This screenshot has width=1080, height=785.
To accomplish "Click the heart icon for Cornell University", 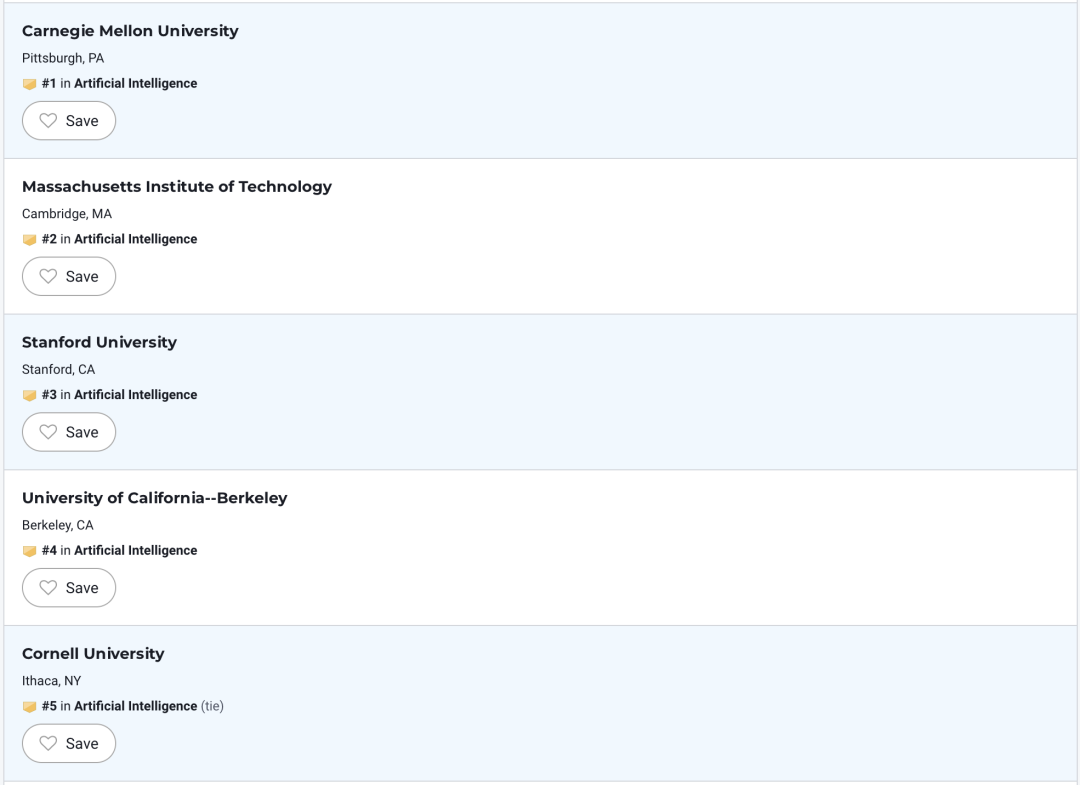I will point(48,743).
